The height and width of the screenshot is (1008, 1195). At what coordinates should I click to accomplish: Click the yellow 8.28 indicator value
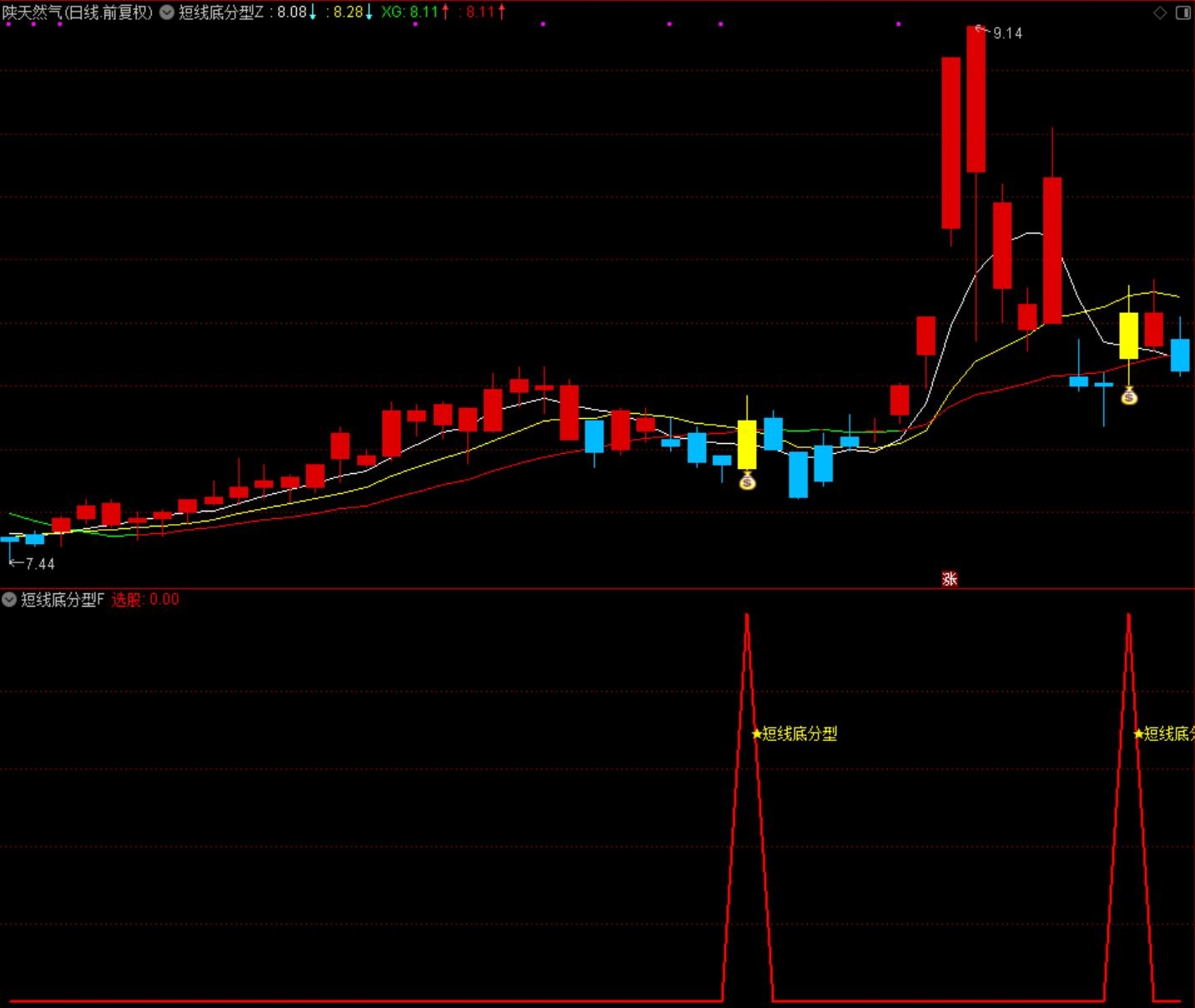(x=348, y=13)
